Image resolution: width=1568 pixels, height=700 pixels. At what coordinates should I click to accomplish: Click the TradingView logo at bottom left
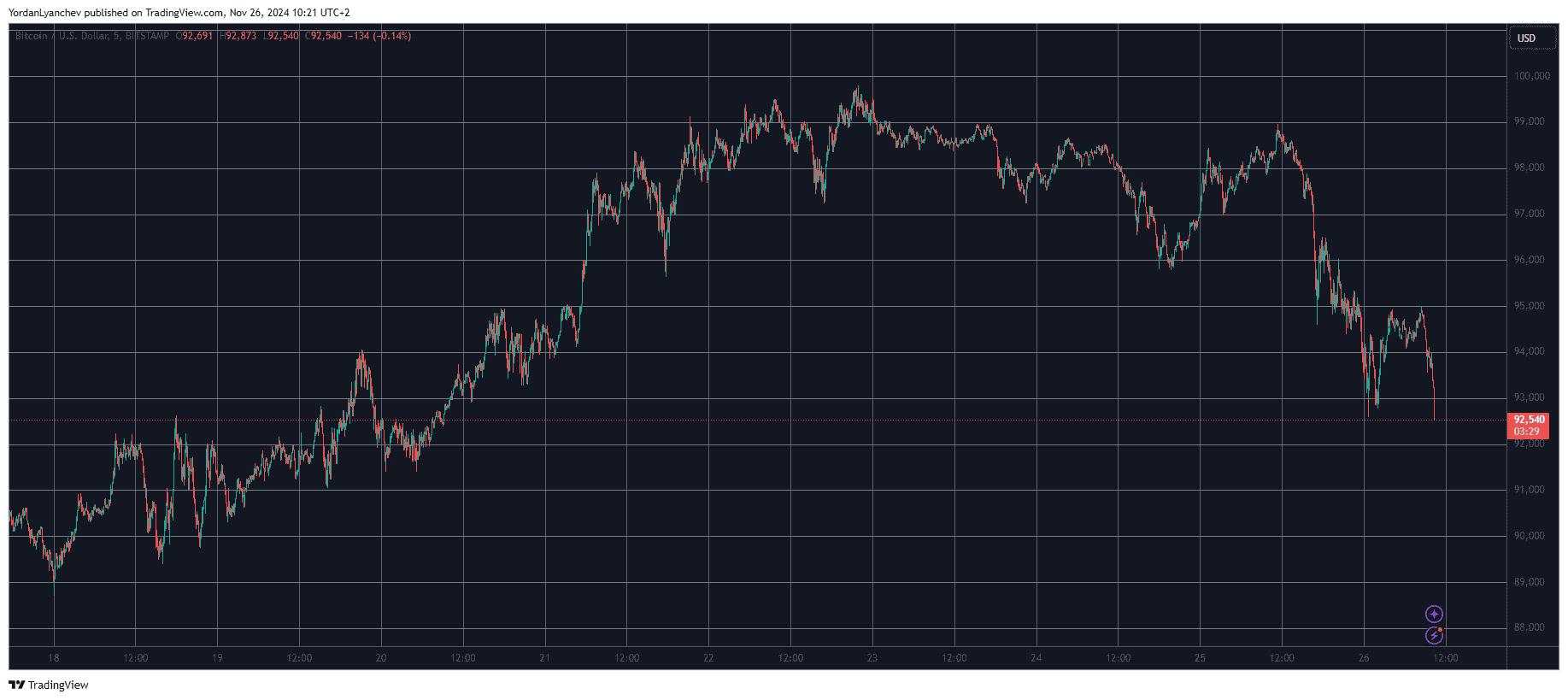coord(49,685)
